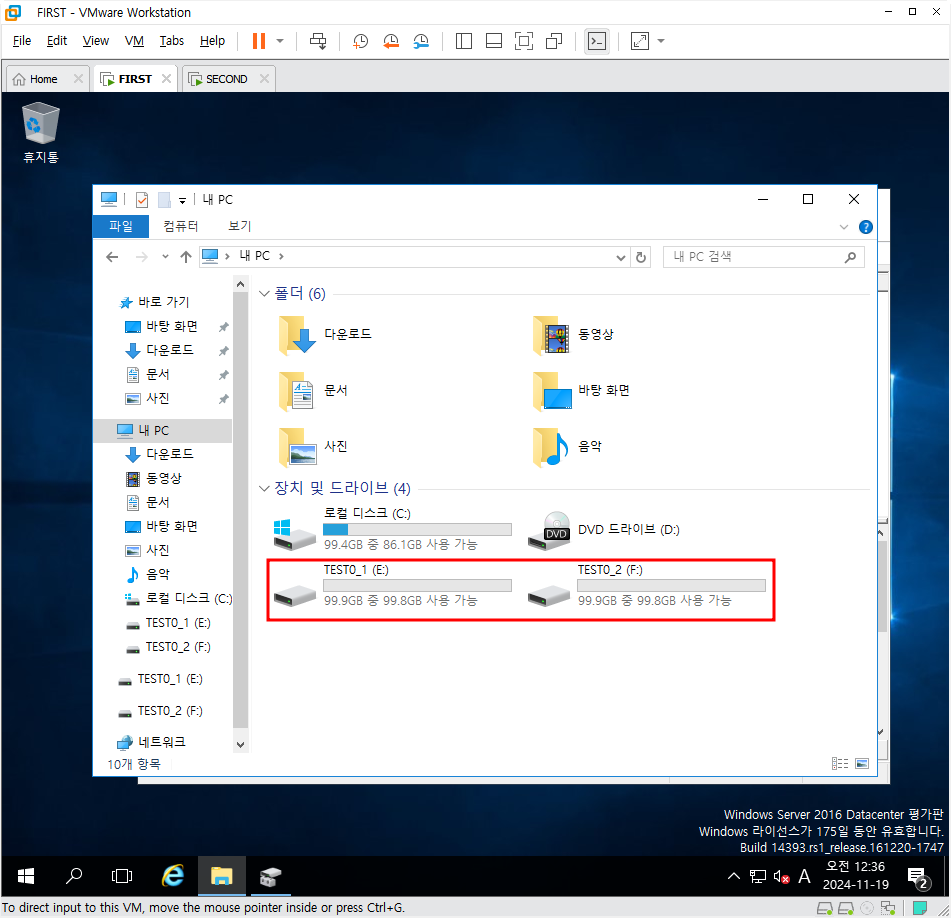Pause the virtual machine in VMware toolbar
951x918 pixels.
pyautogui.click(x=259, y=41)
